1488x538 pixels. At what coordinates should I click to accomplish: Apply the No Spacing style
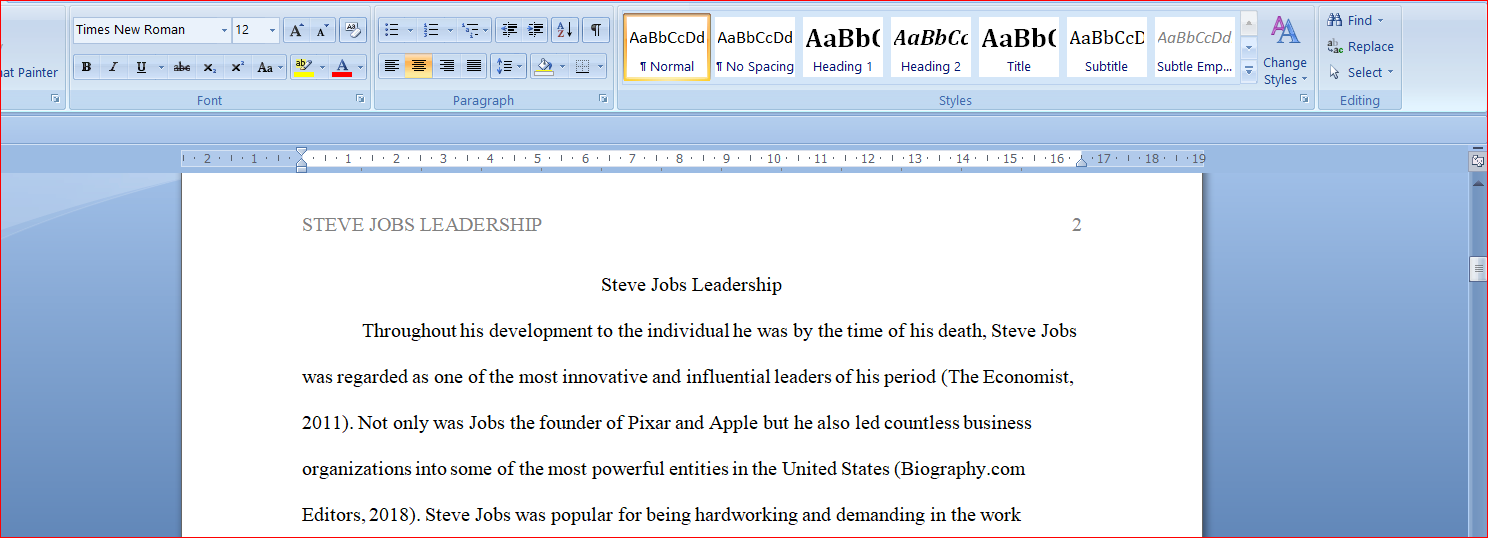point(755,47)
